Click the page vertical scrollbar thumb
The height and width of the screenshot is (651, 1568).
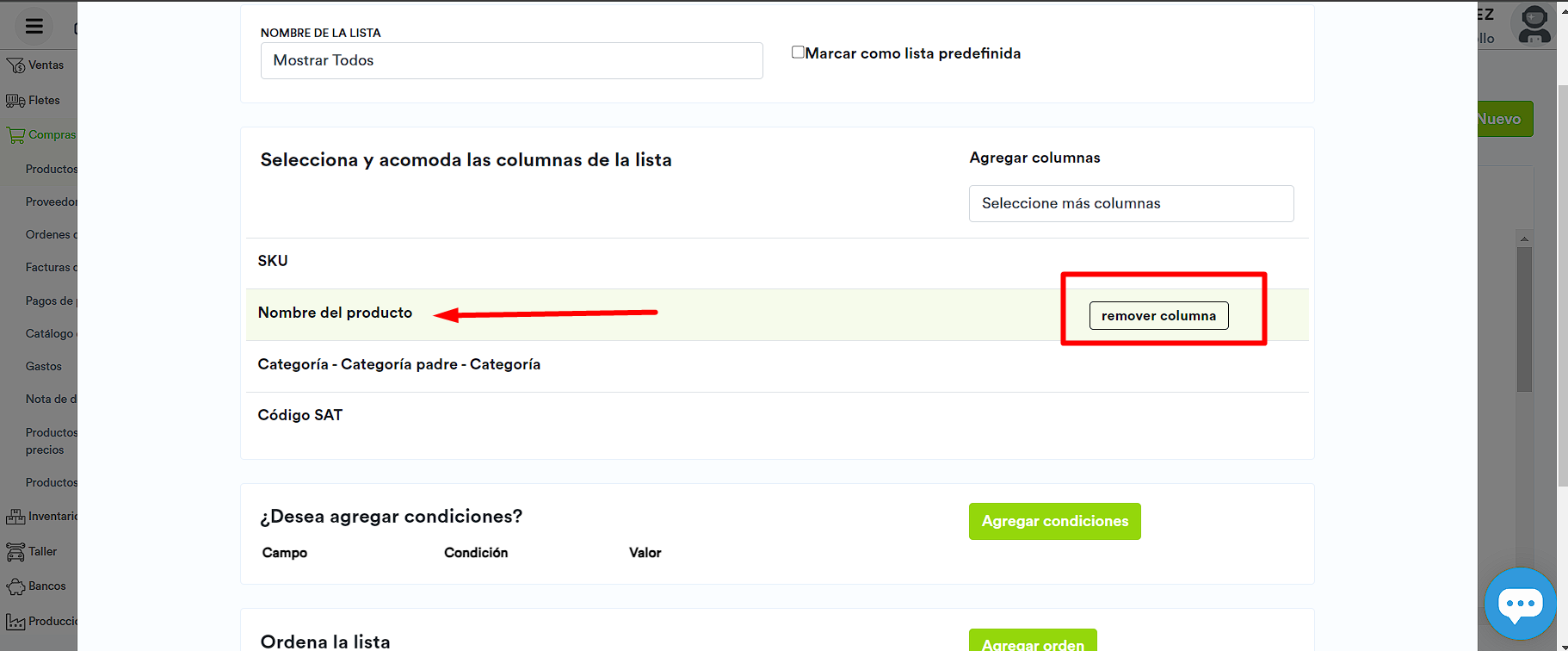click(x=1561, y=284)
